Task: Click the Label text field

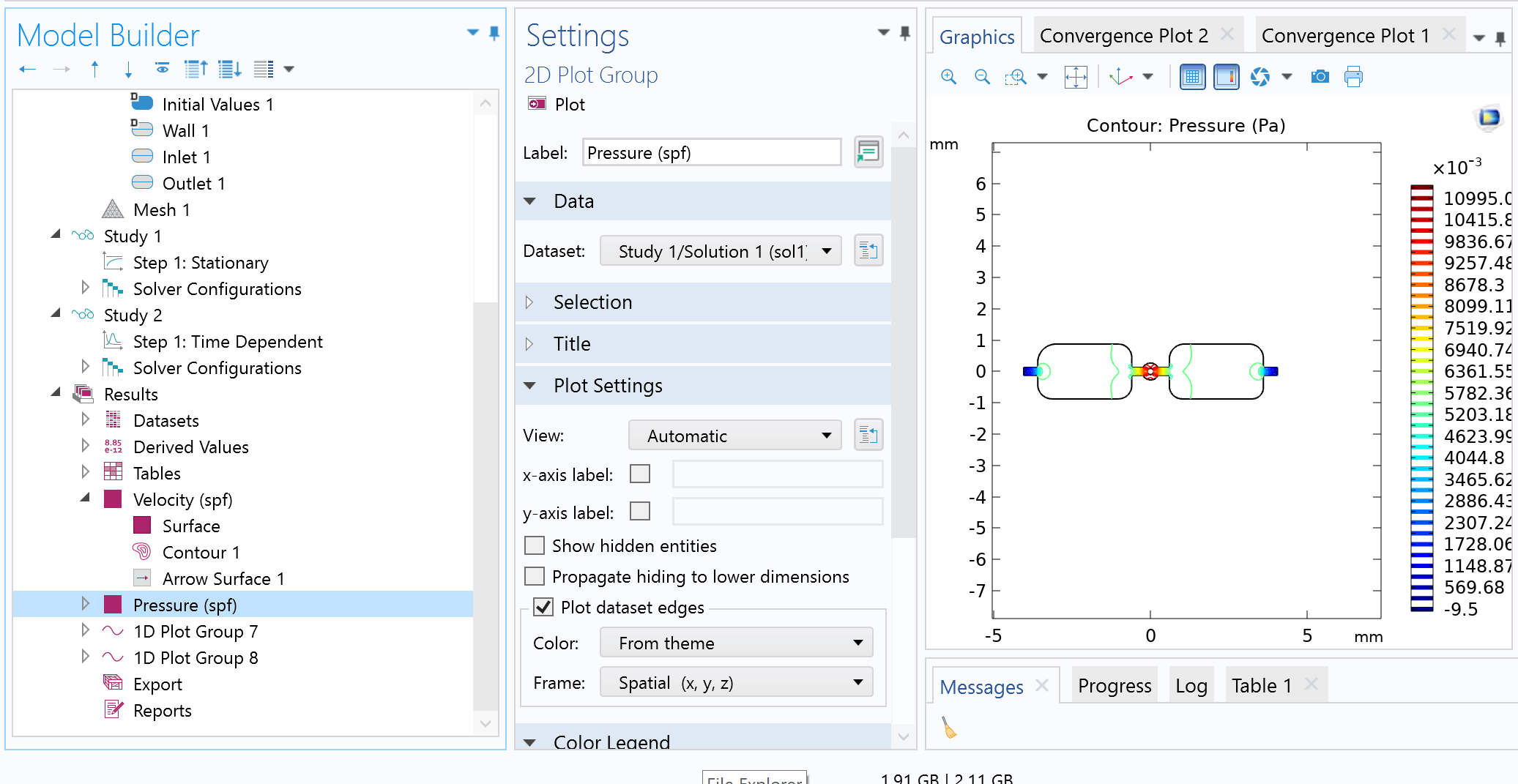Action: 711,153
